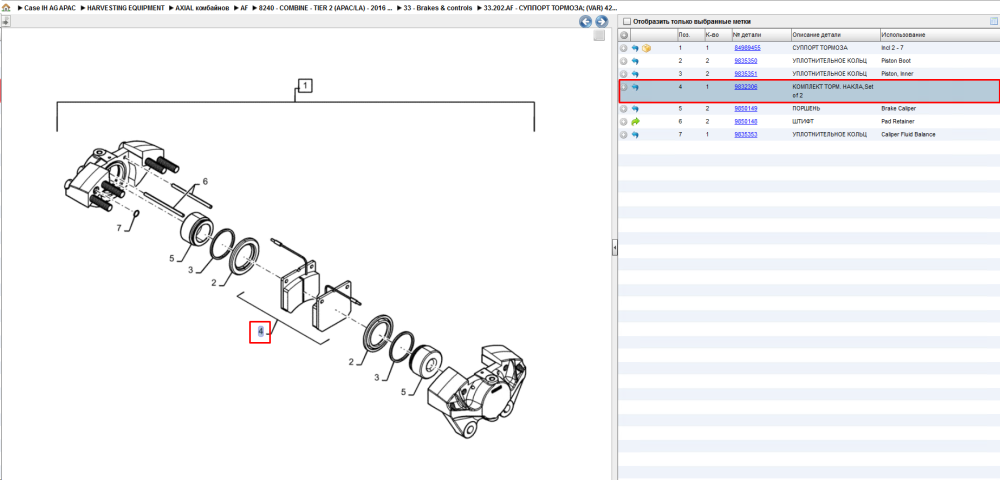The image size is (1000, 480).
Task: Click the next diagram arrow button
Action: (600, 22)
